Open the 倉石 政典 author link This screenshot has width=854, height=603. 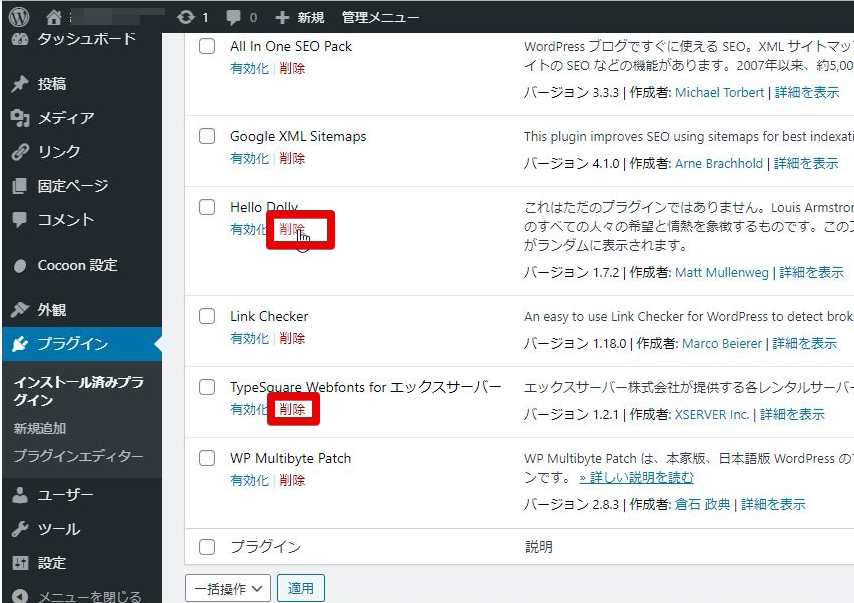point(703,504)
